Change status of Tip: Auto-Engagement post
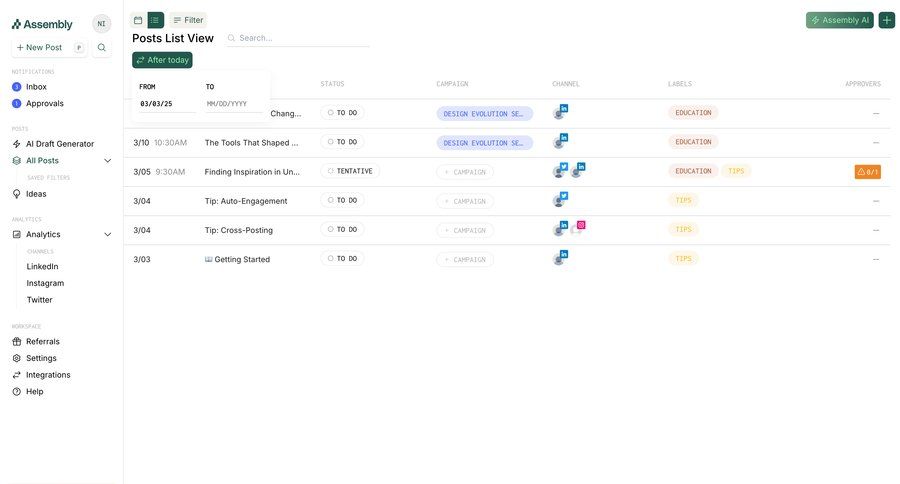Viewport: 900px width, 484px height. pos(342,200)
